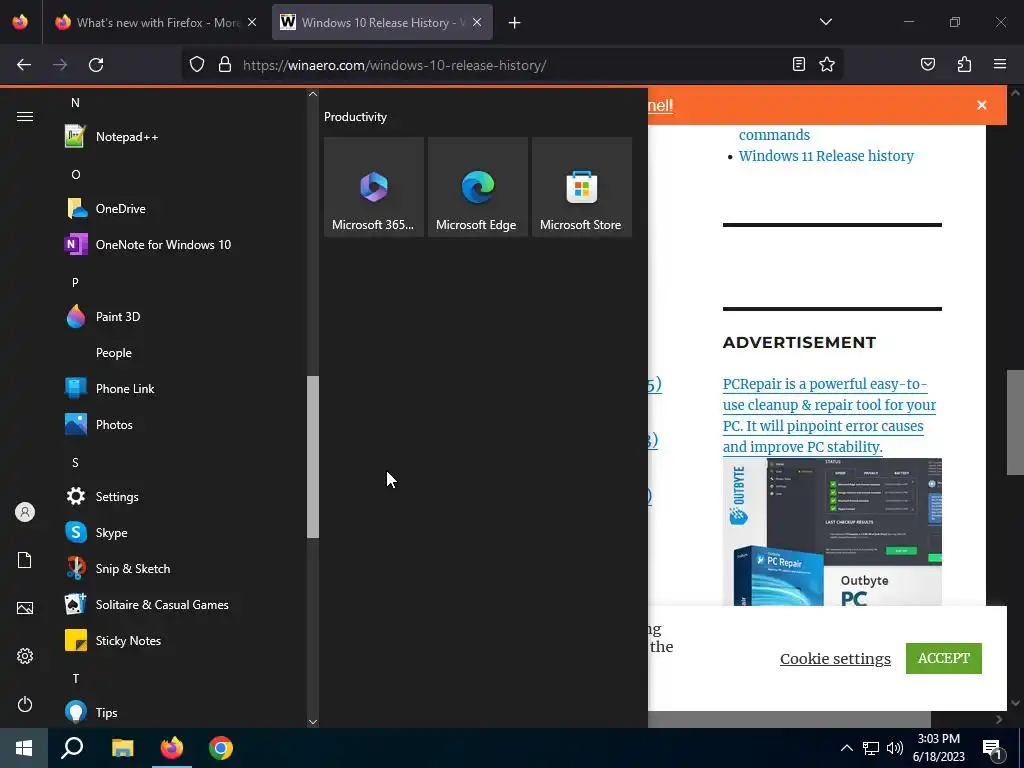Close the What's new with Firefox tab

[252, 23]
